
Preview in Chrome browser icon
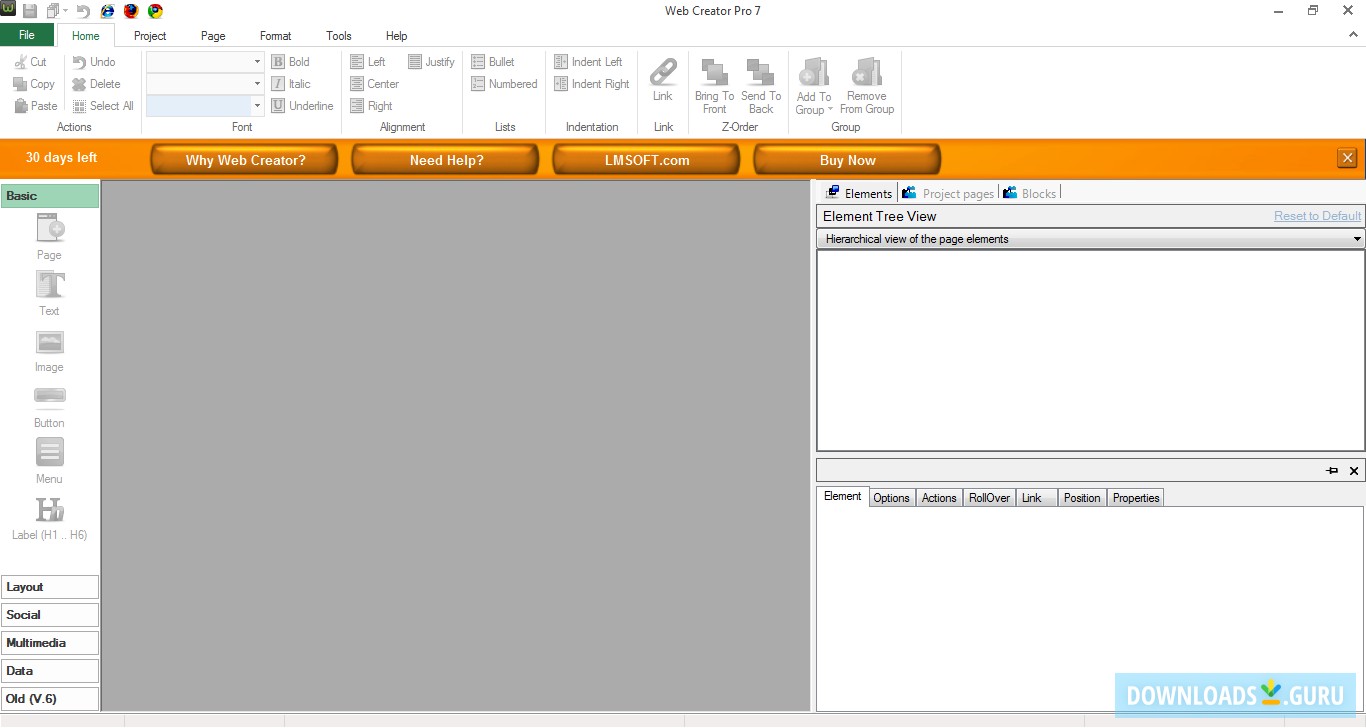pos(155,11)
